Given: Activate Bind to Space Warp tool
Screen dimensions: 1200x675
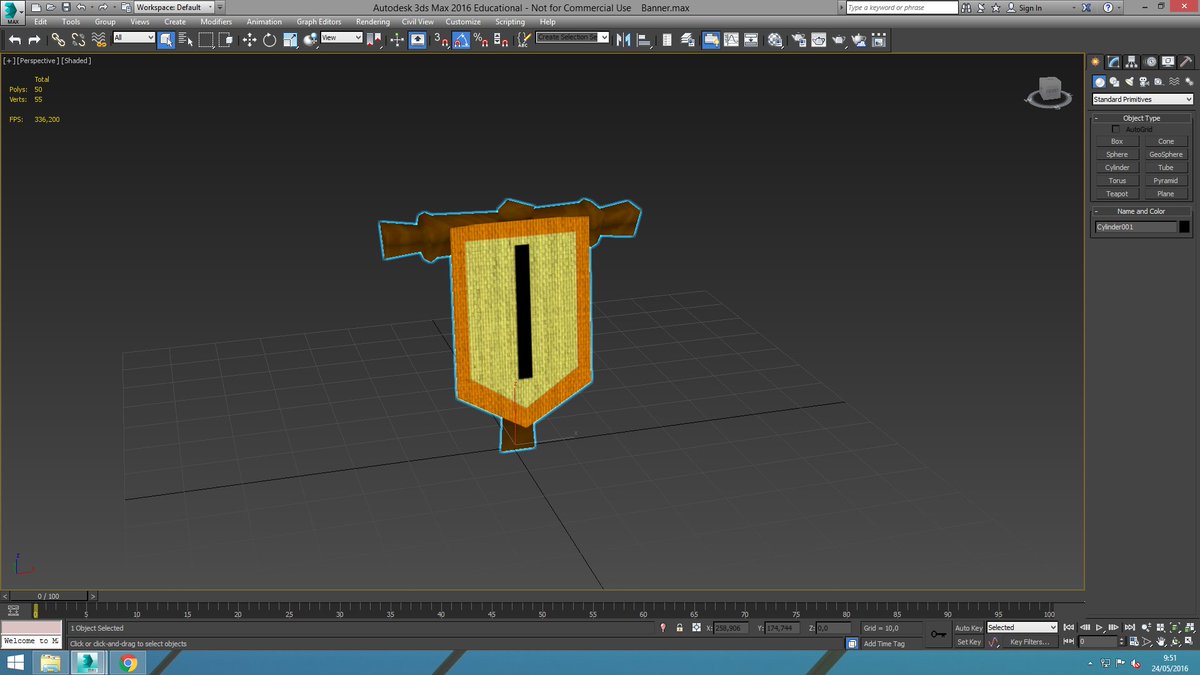Looking at the screenshot, I should coord(98,40).
